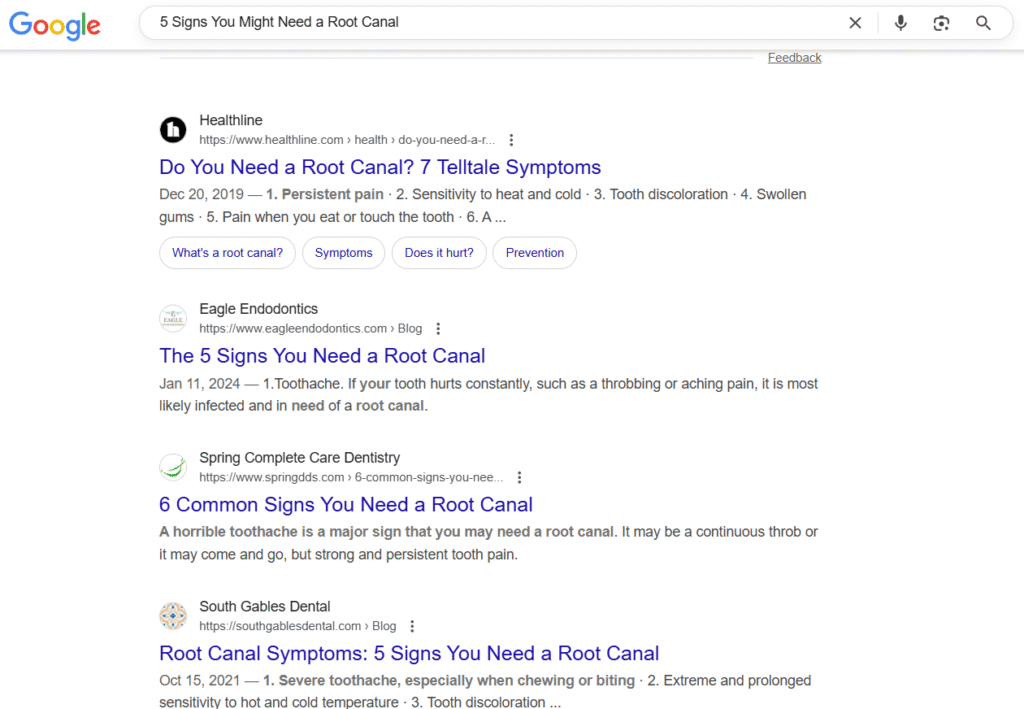Screen dimensions: 1024x709
Task: Click the Google logo
Action: tap(55, 25)
